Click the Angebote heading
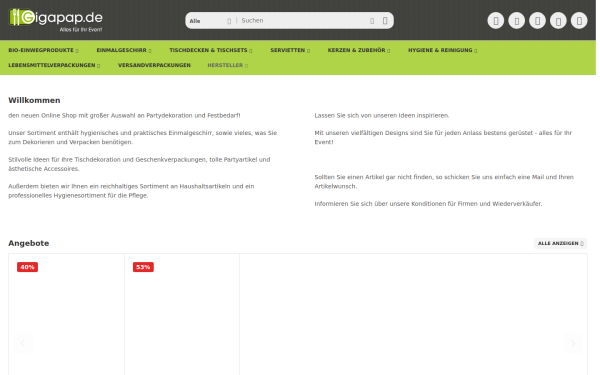This screenshot has height=375, width=600. tap(29, 243)
